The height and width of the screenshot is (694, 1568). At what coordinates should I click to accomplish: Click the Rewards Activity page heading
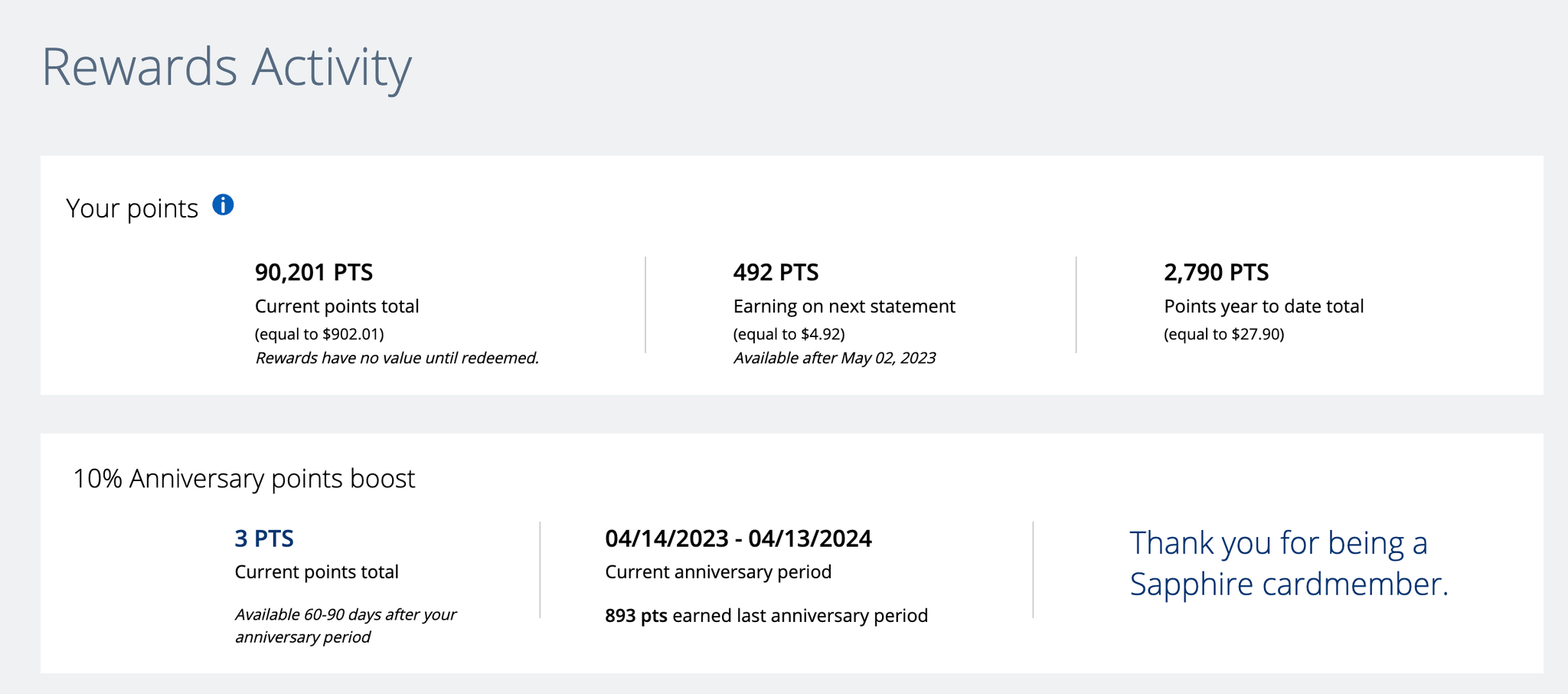[x=227, y=67]
